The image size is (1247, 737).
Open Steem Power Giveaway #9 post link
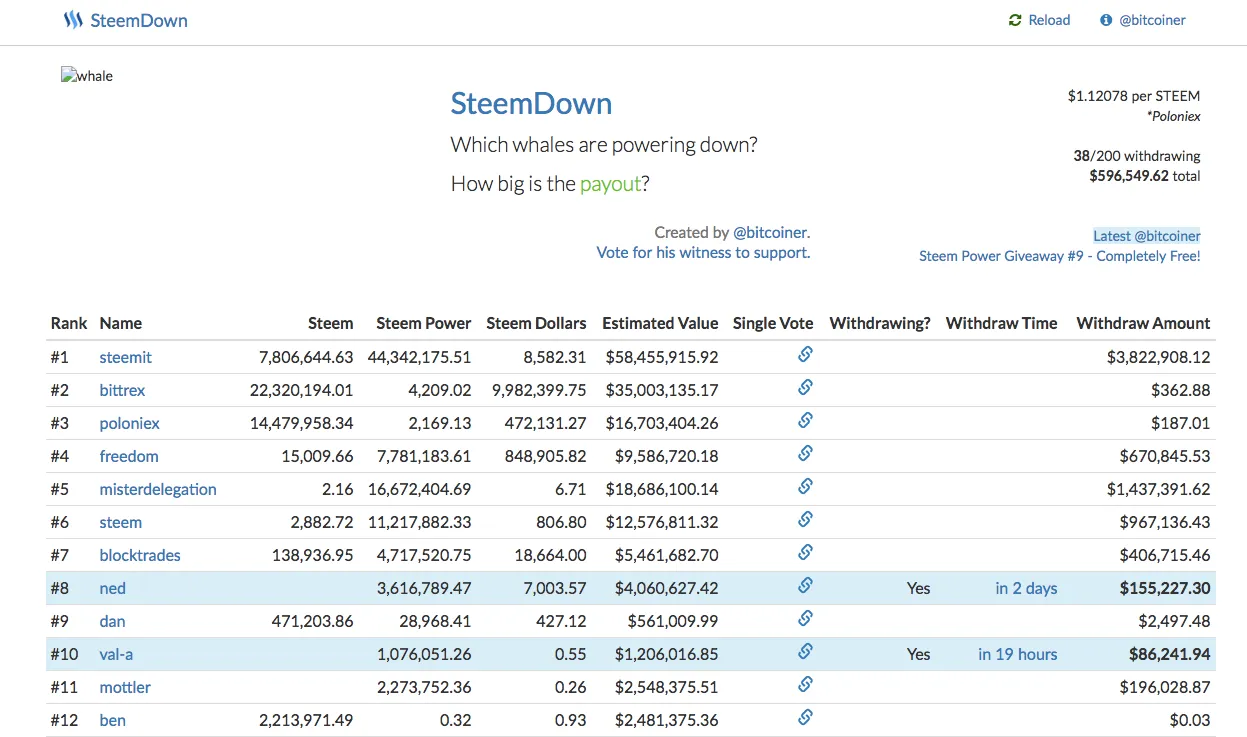(x=1060, y=256)
